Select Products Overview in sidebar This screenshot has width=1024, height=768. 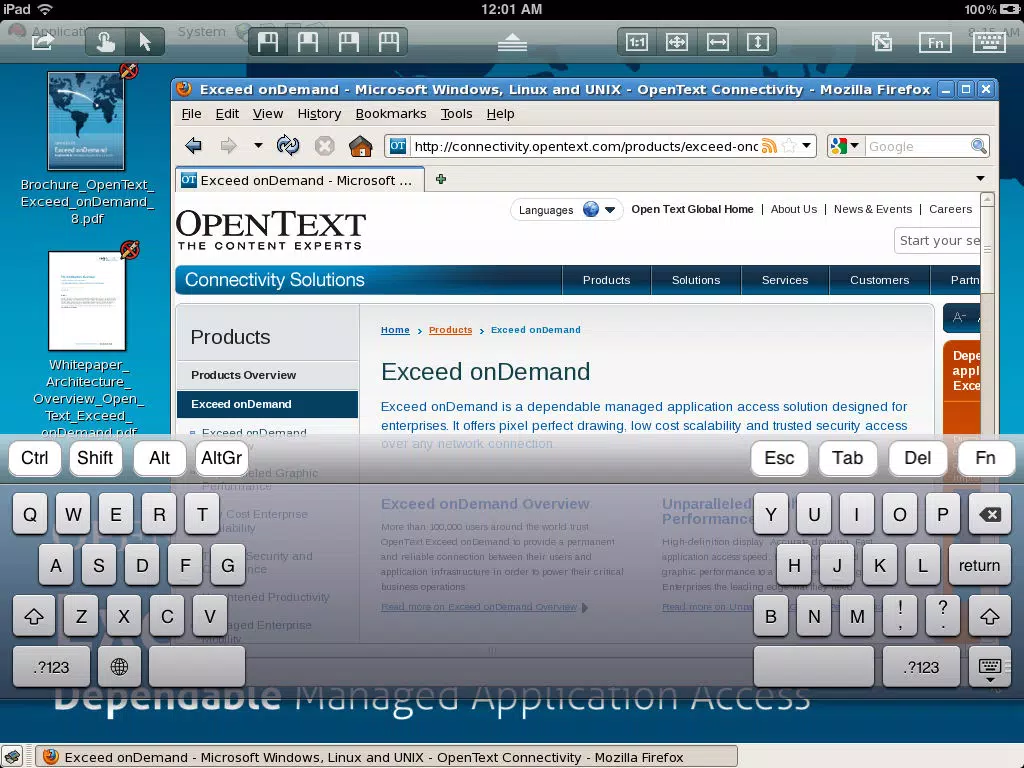267,375
